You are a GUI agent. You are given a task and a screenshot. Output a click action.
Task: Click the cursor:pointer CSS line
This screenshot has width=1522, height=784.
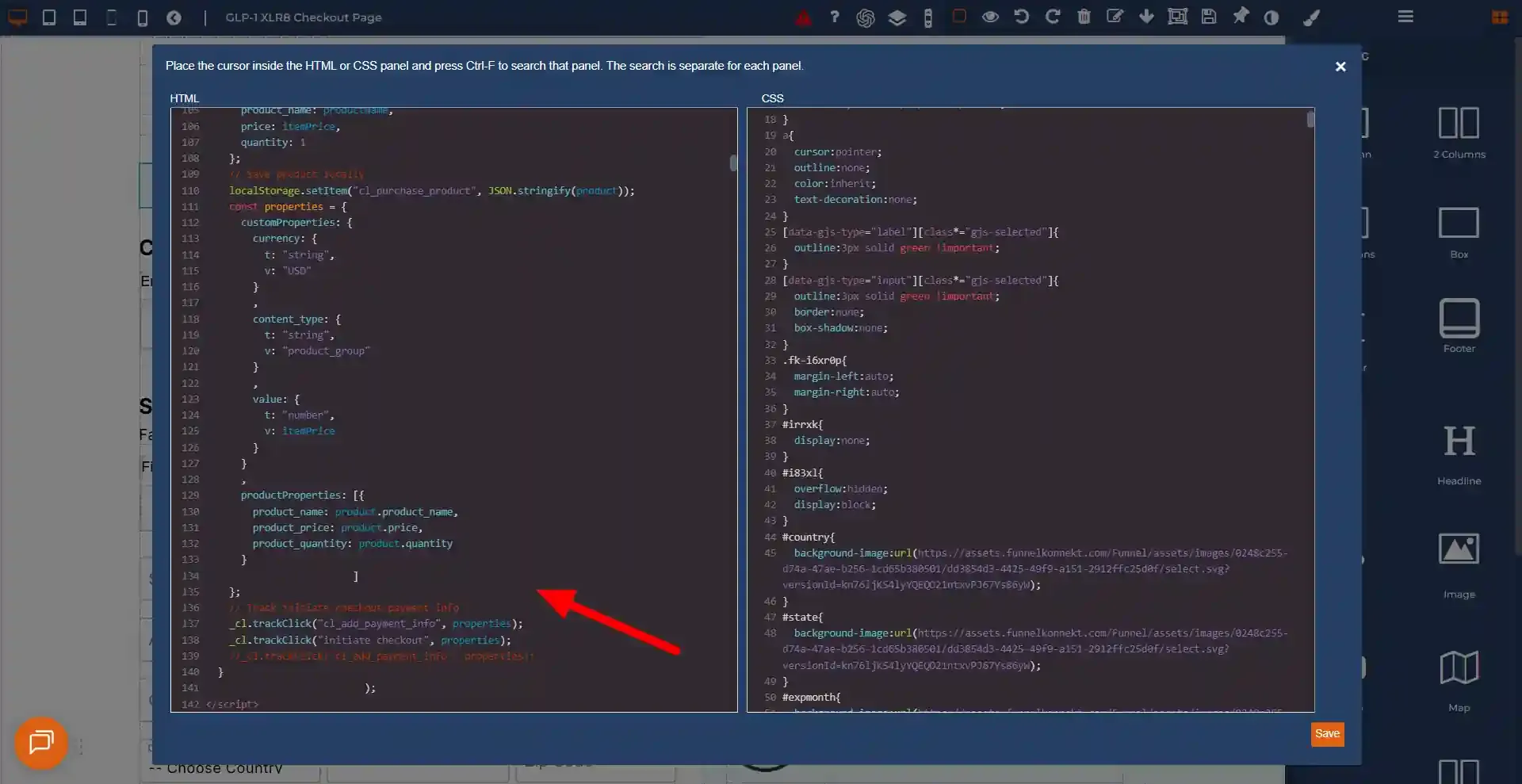click(838, 152)
